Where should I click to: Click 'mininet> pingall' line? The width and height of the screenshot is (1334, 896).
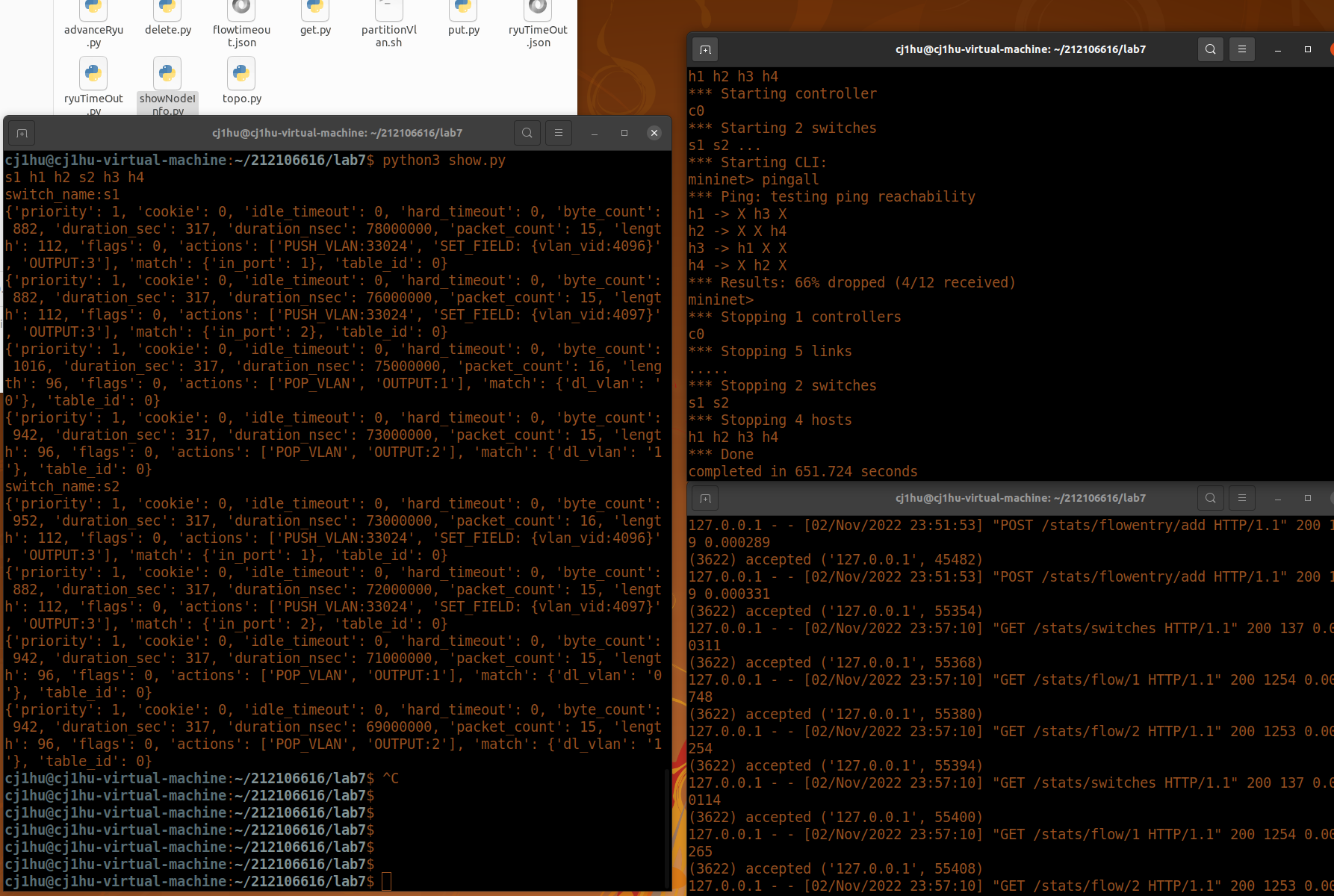click(754, 179)
